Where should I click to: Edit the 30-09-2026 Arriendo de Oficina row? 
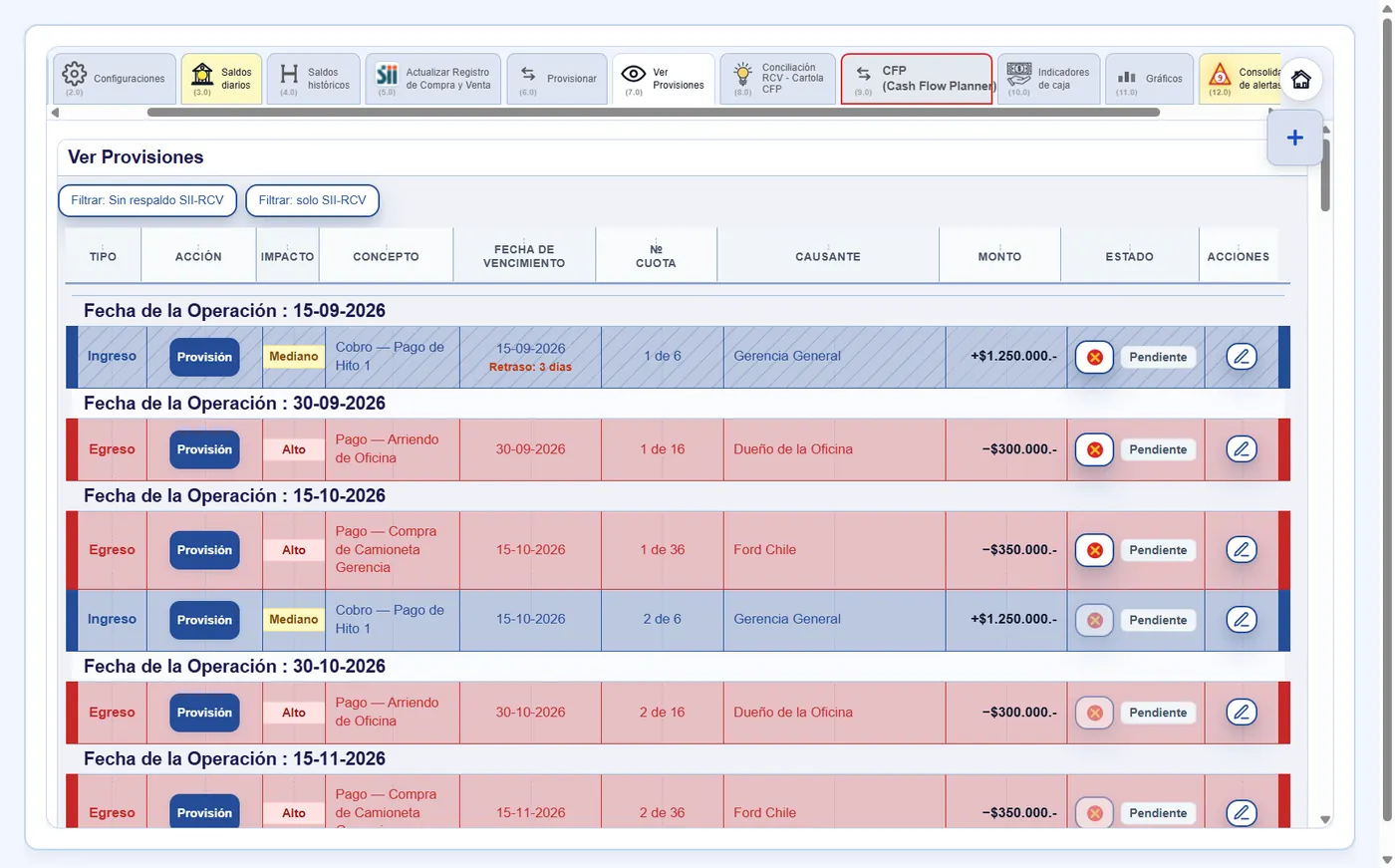click(x=1242, y=449)
